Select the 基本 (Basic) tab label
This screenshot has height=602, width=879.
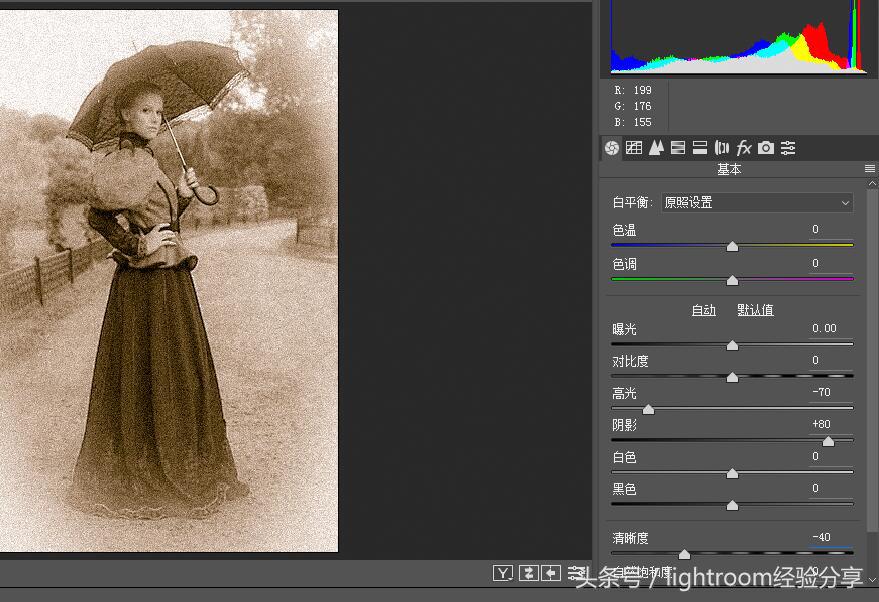(729, 169)
